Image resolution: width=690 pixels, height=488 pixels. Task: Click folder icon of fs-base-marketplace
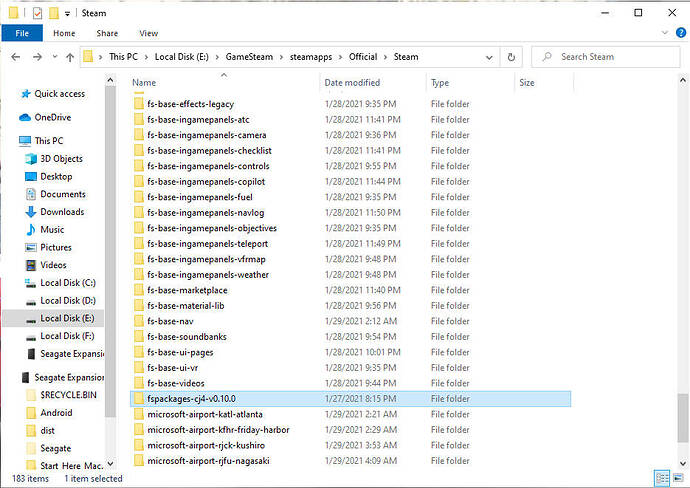pyautogui.click(x=139, y=290)
